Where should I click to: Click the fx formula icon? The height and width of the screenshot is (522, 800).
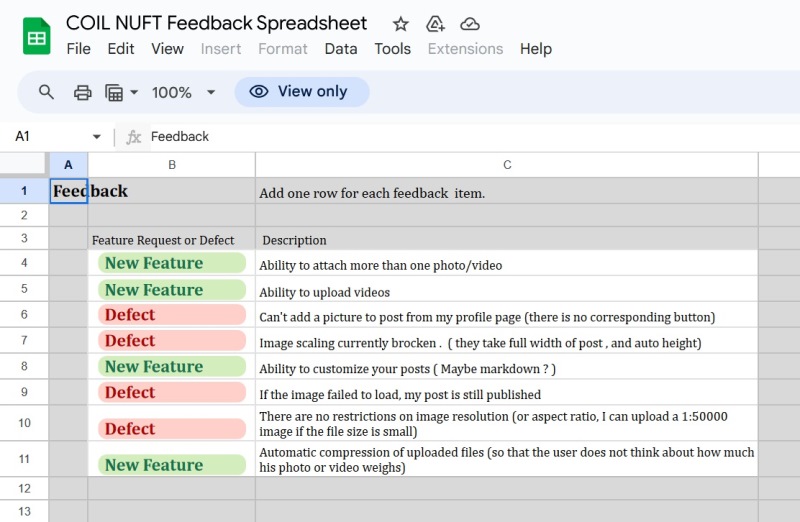tap(134, 137)
